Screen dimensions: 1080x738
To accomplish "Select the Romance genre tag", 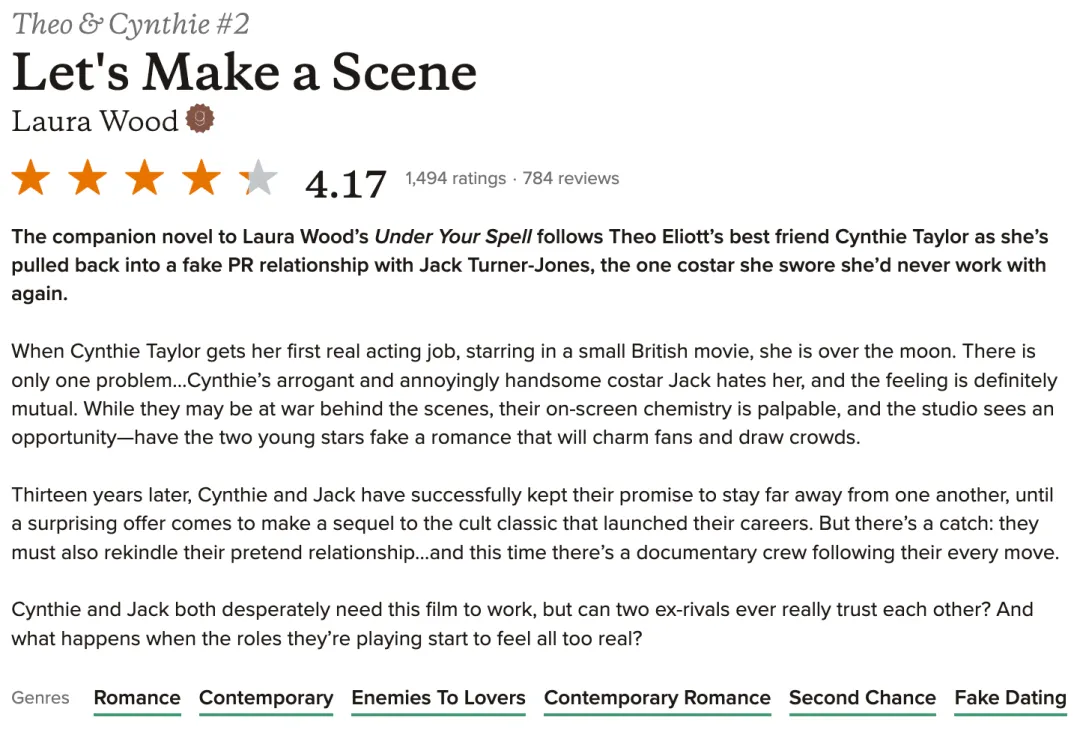I will click(x=137, y=698).
